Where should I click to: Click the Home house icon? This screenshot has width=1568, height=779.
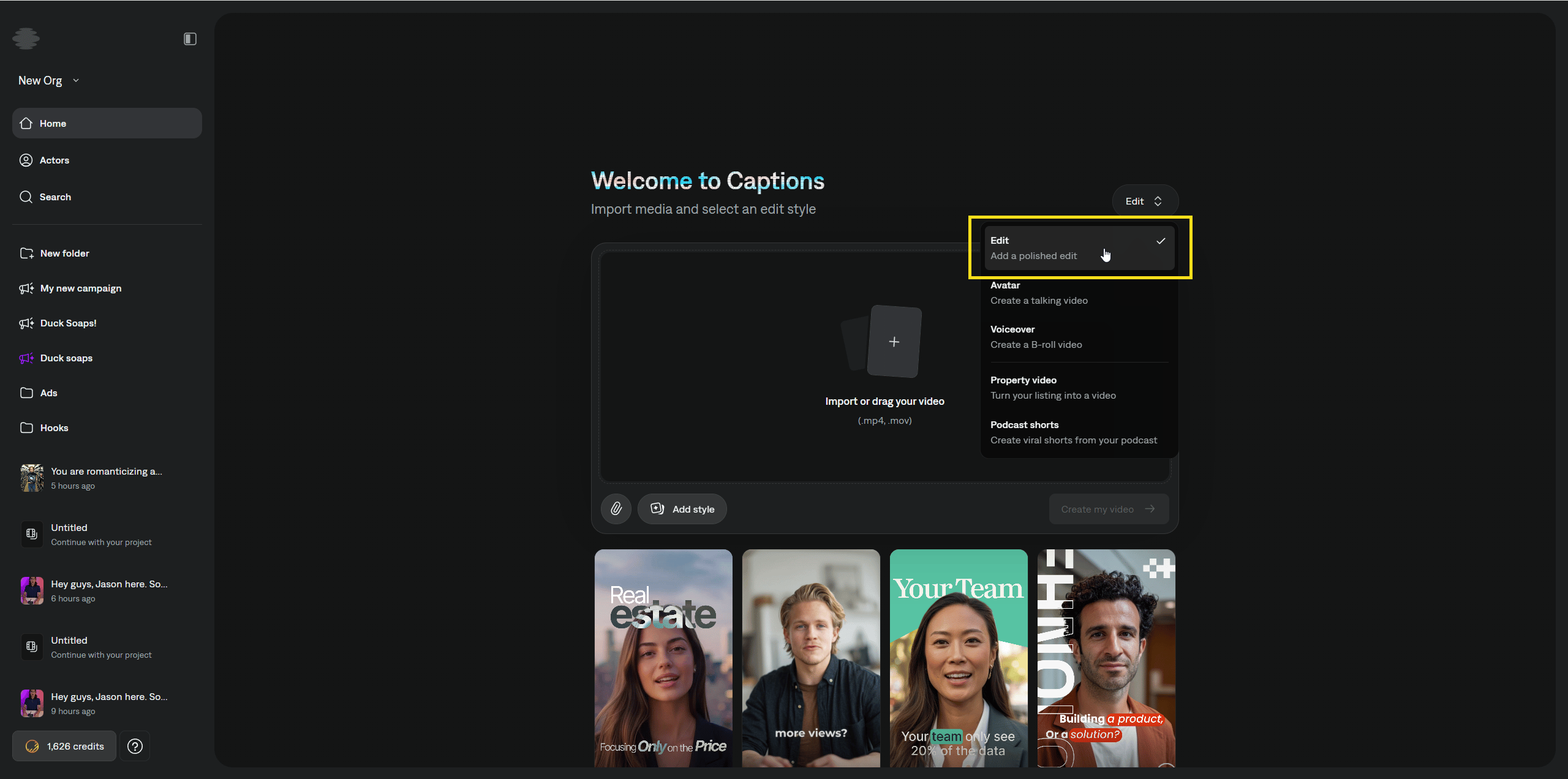pos(26,123)
